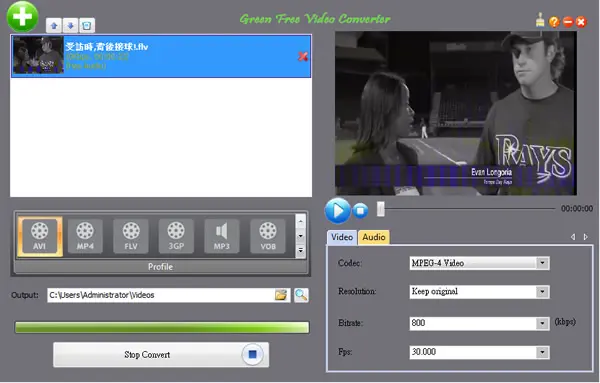Click the preview seek slider handle
Screen dimensions: 600x383
pos(380,209)
